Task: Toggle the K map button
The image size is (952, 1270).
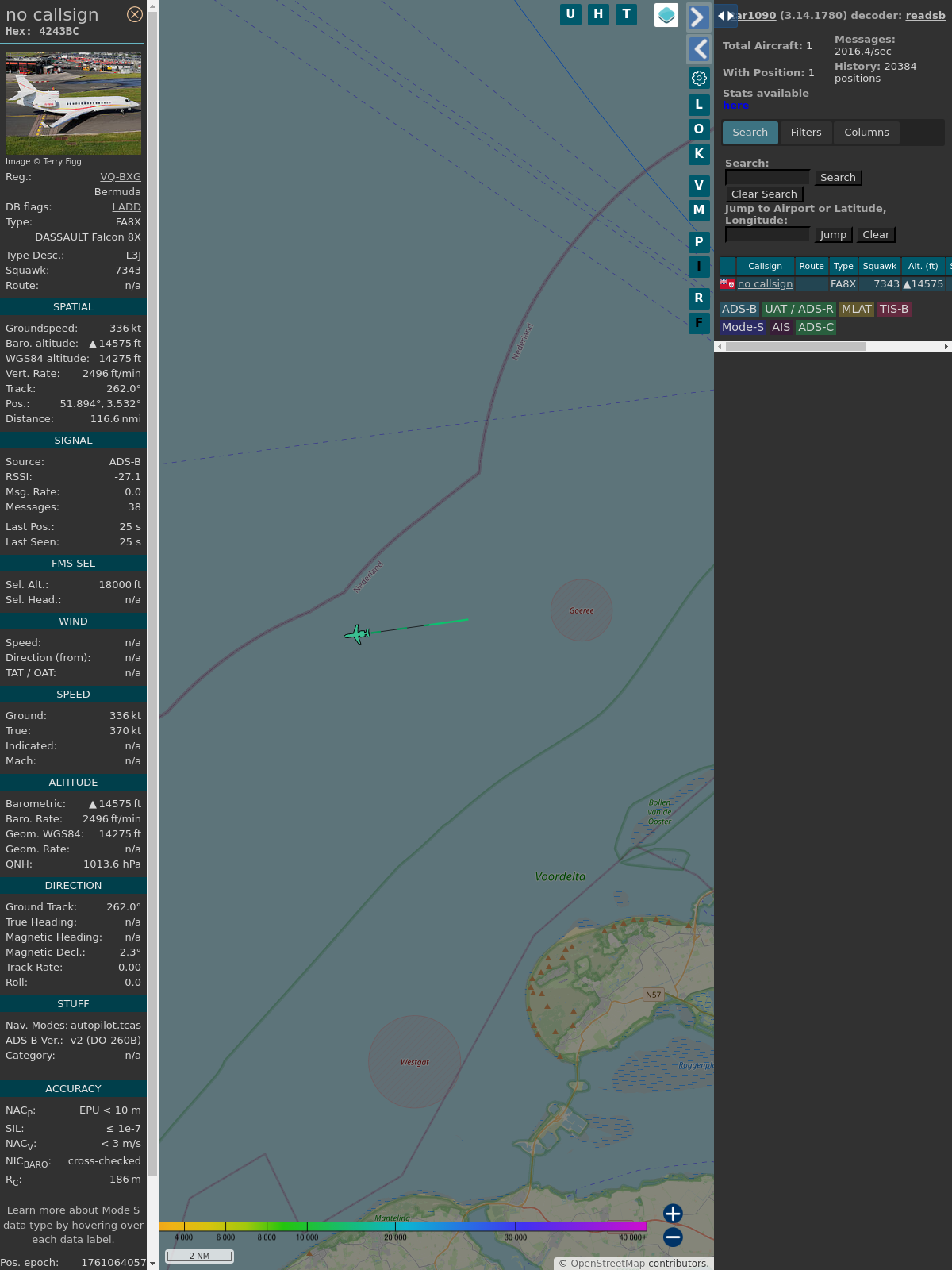Action: click(699, 154)
